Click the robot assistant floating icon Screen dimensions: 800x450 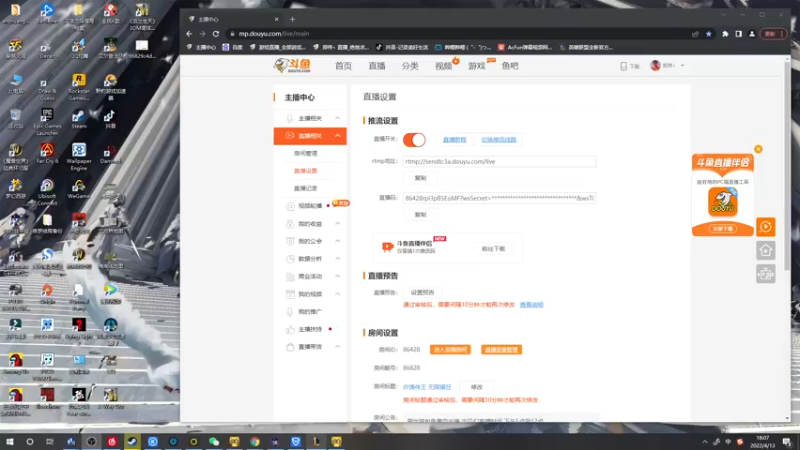pos(765,274)
